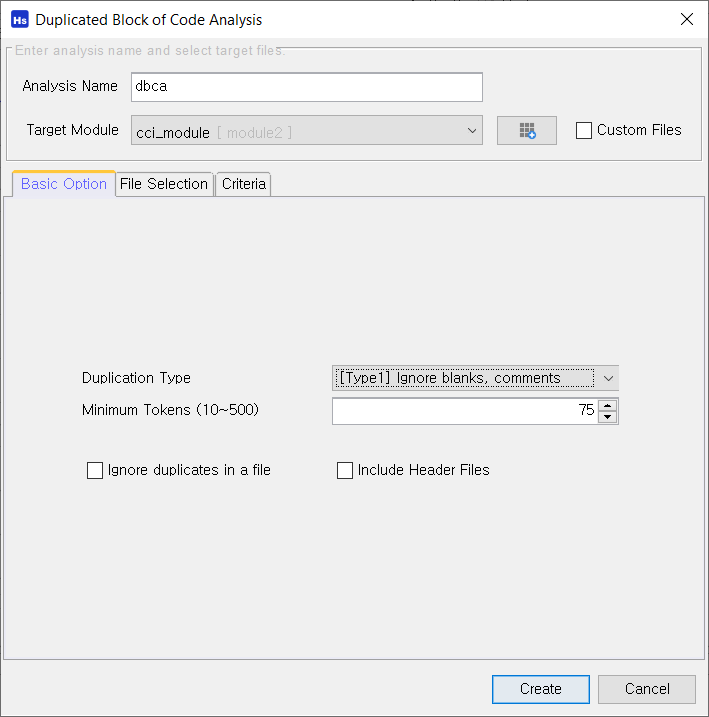Expand the Duplication Type dropdown arrow
This screenshot has height=717, width=709.
(608, 378)
